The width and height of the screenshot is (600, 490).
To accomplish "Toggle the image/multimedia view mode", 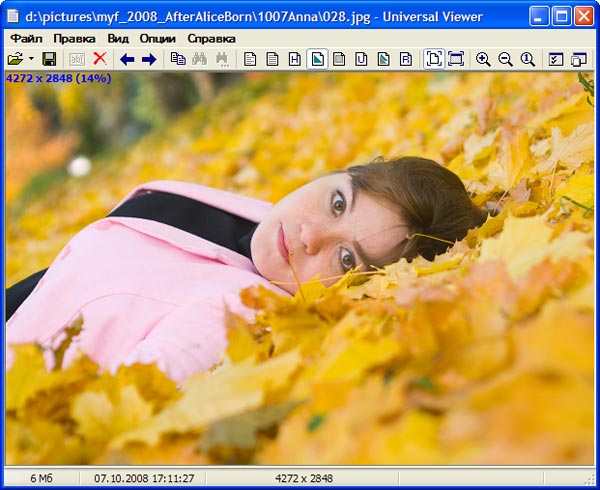I will coord(317,59).
